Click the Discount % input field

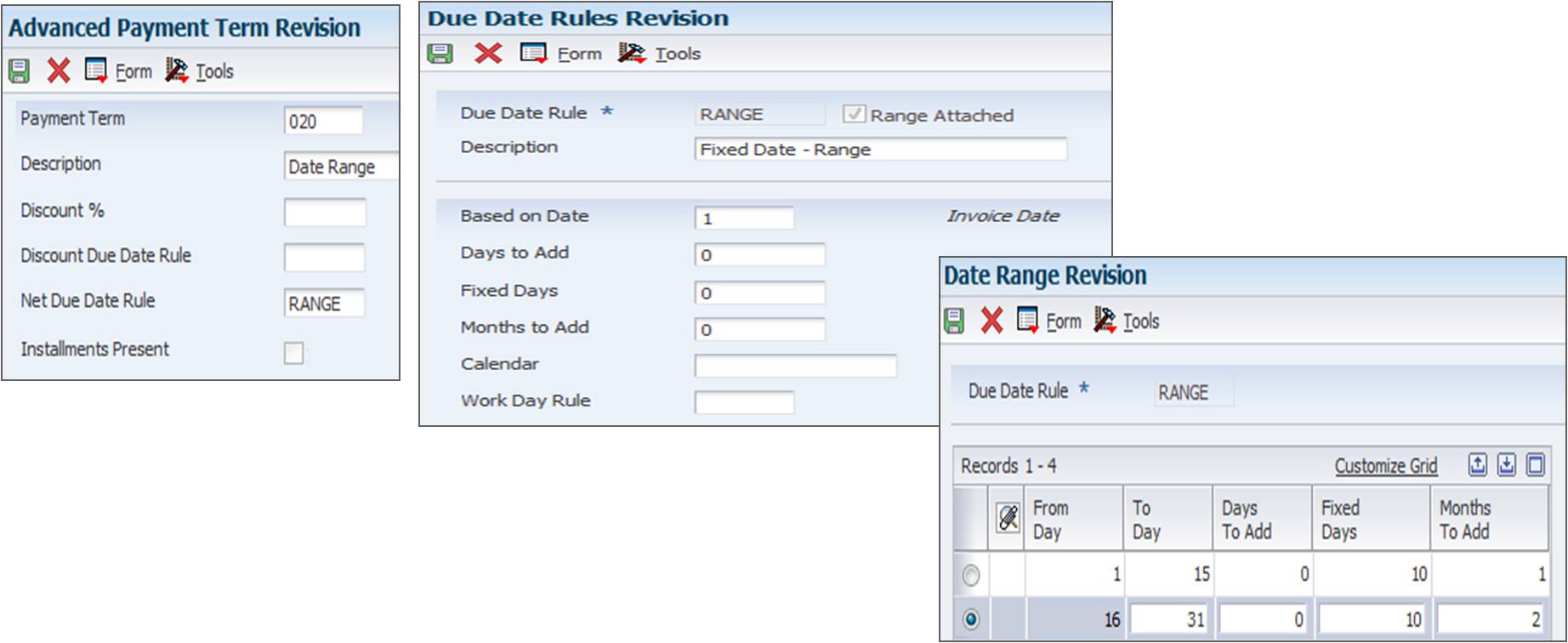tap(325, 213)
